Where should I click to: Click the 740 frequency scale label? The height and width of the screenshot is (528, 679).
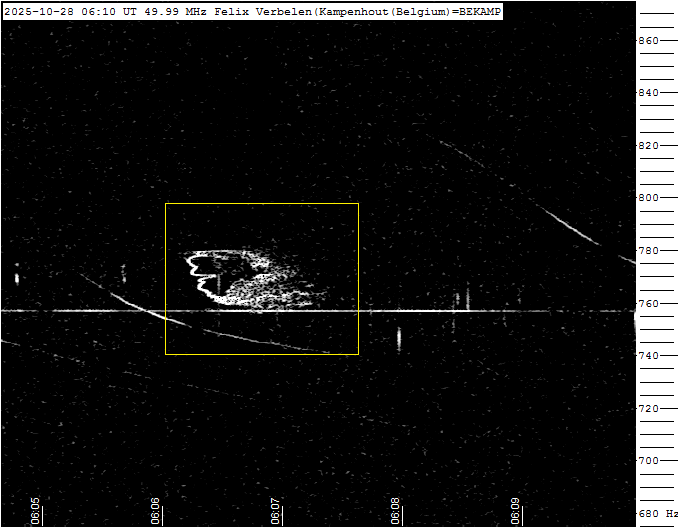[x=649, y=356]
